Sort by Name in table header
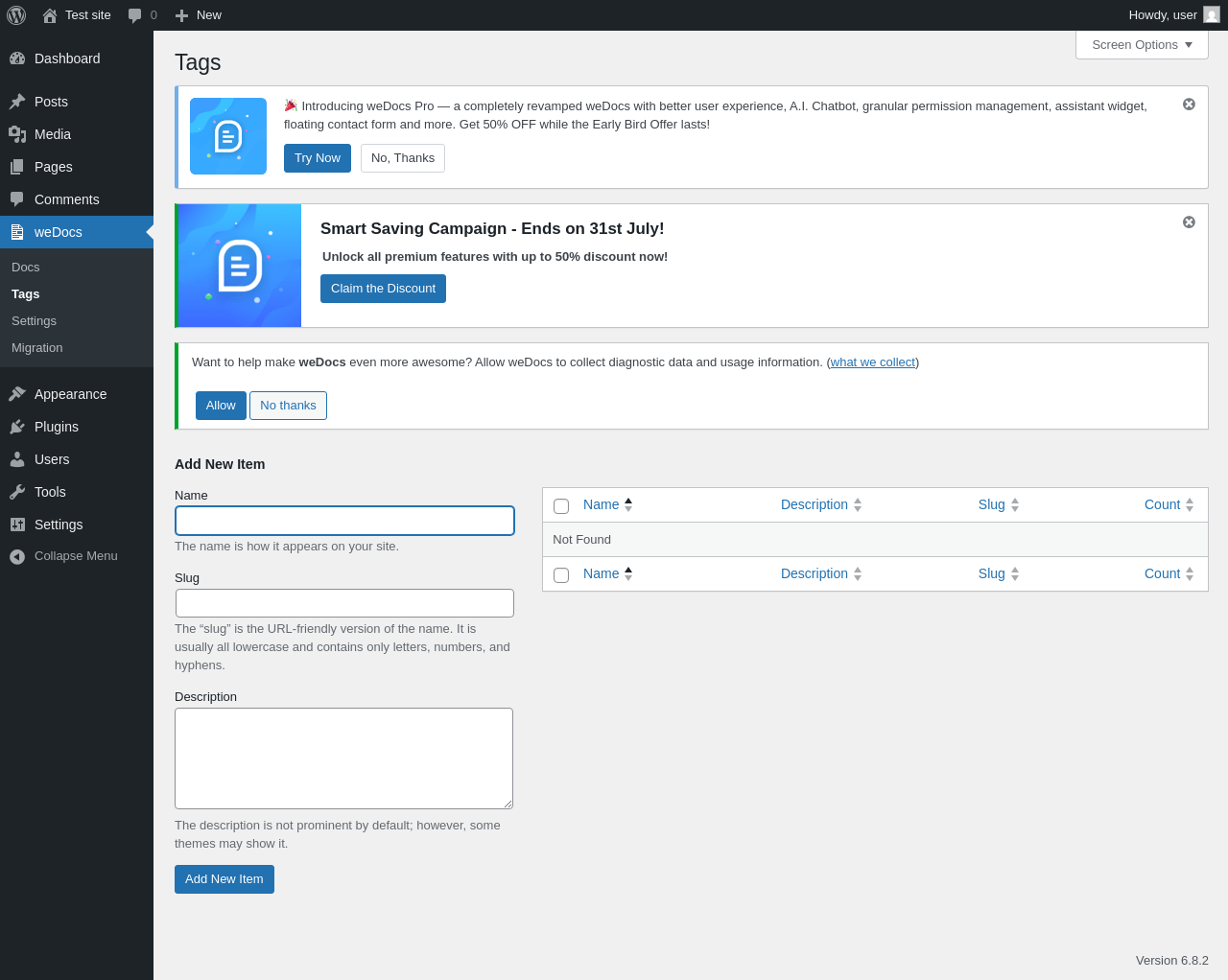 [x=607, y=504]
